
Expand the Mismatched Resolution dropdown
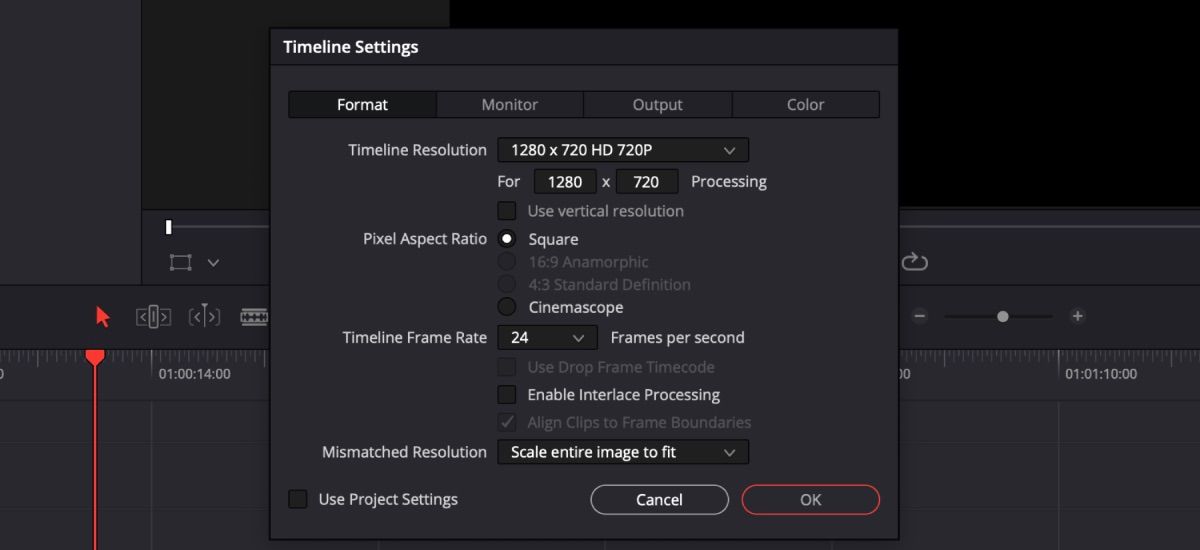(622, 452)
